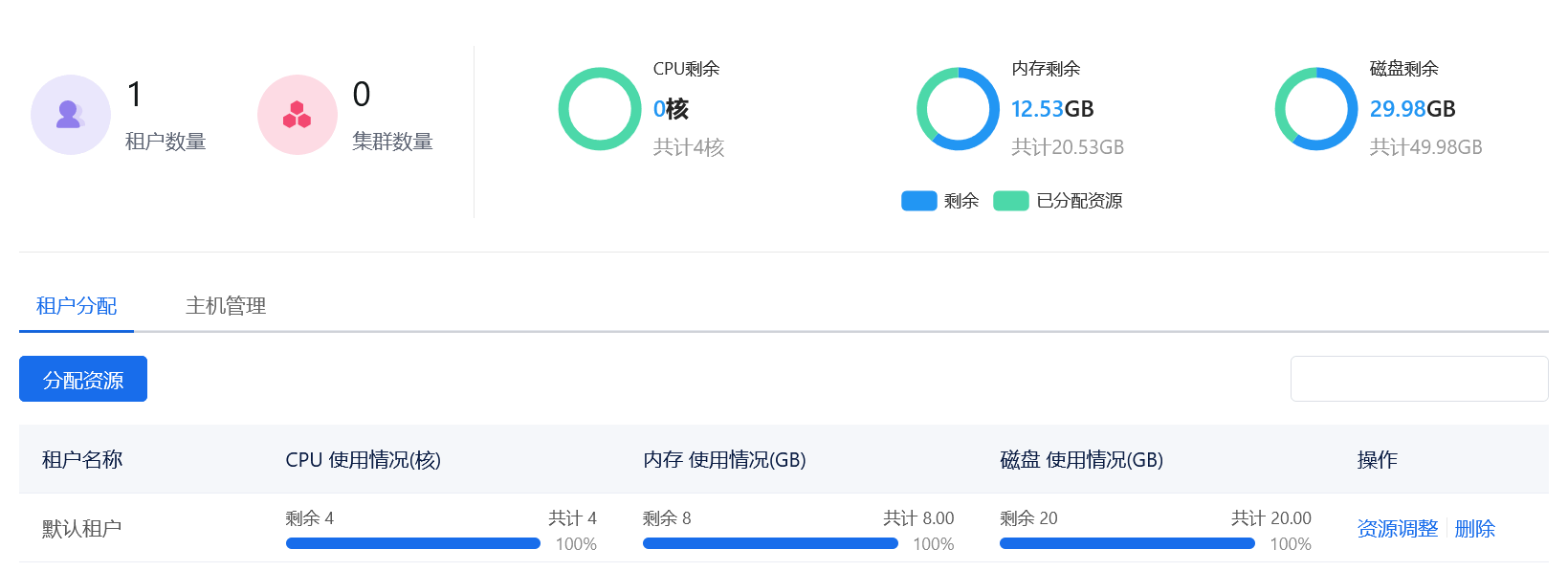Click the 共计 20.00 disk total

(1271, 518)
